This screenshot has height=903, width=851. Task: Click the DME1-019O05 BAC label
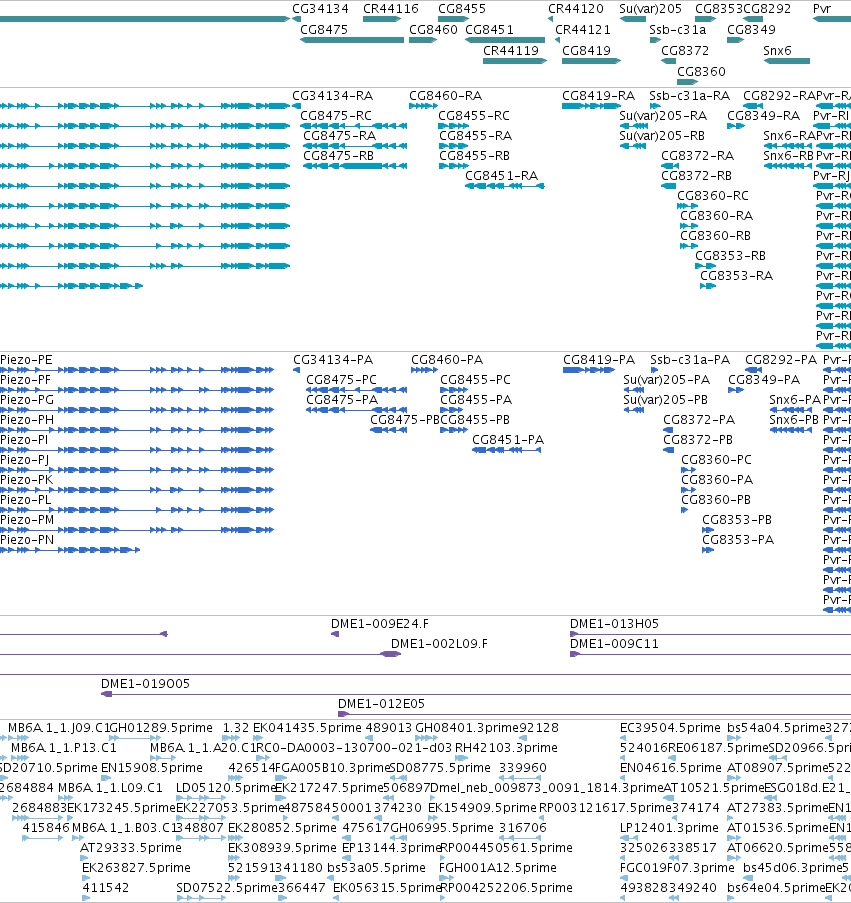(145, 684)
